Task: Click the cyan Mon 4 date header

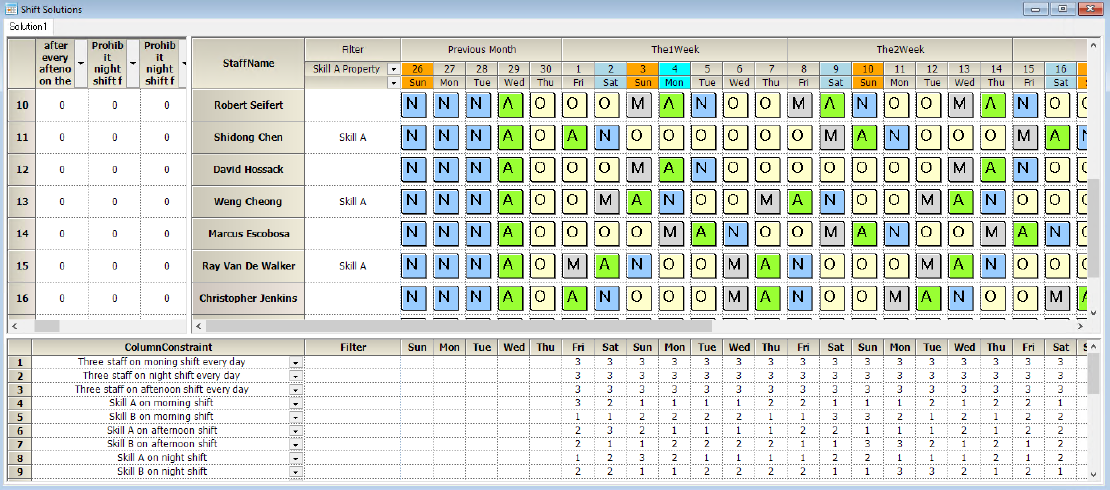Action: (x=675, y=69)
